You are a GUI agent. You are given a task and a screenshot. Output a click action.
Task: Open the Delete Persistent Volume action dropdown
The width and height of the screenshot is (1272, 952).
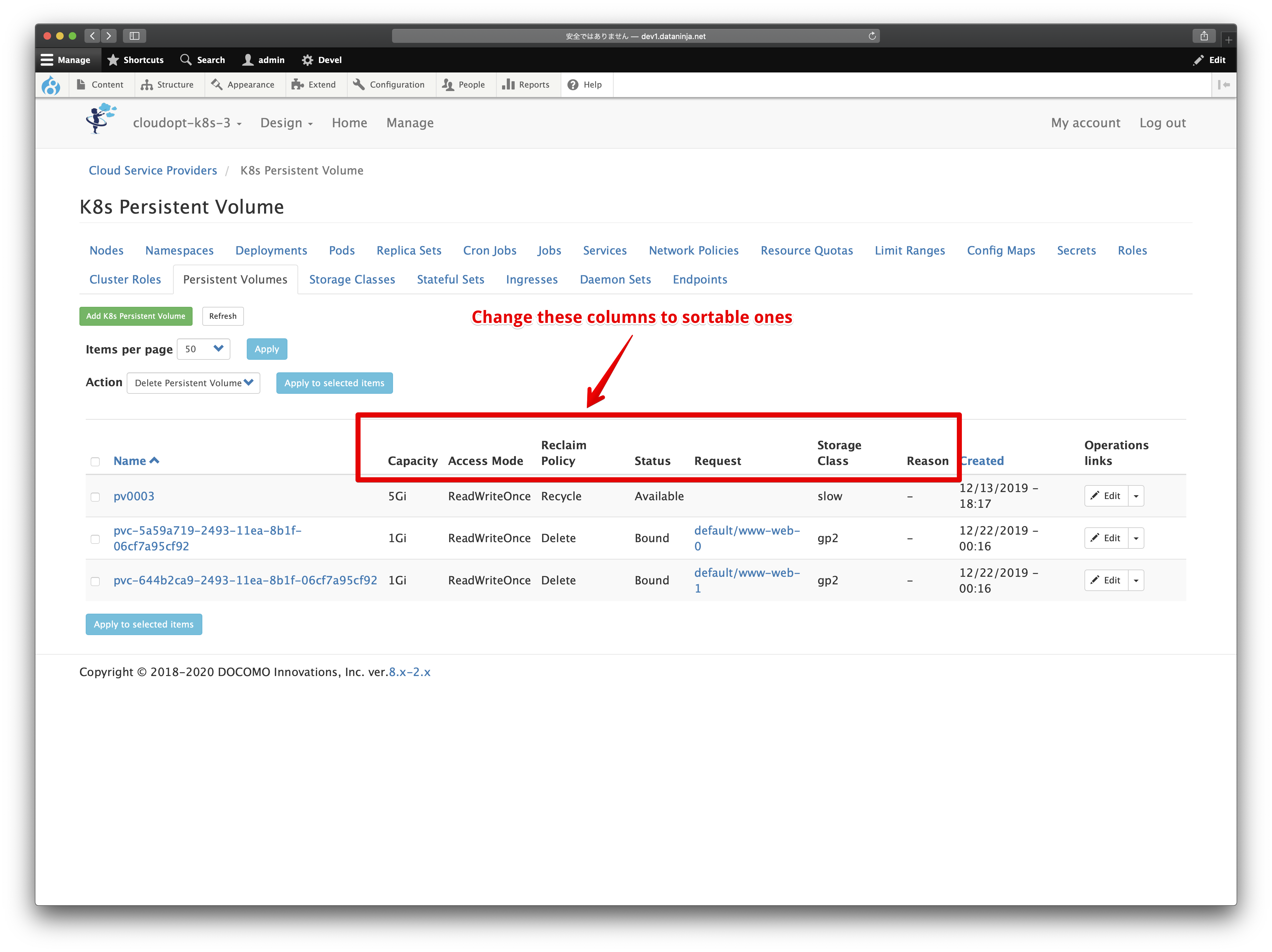pos(193,382)
